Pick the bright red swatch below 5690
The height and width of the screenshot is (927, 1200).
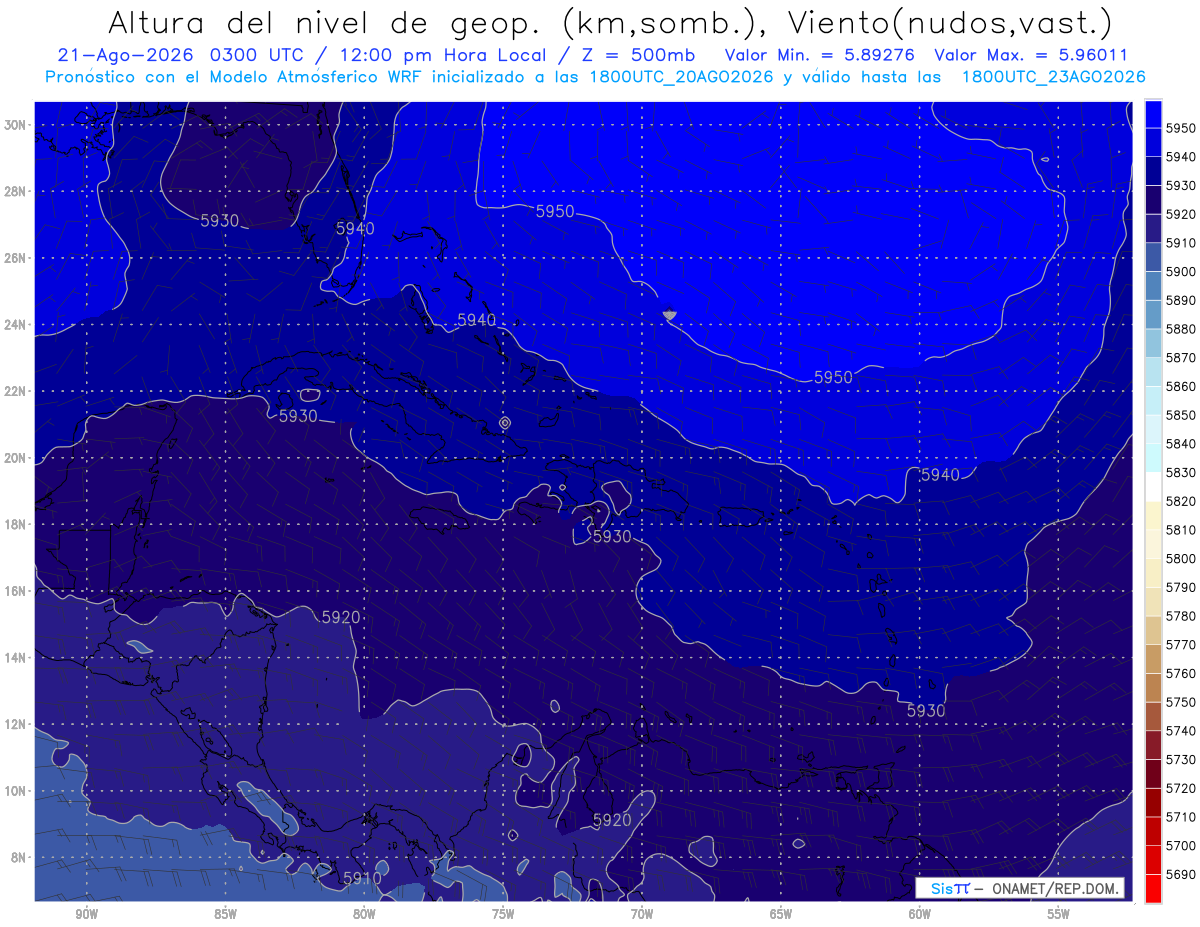(1153, 887)
